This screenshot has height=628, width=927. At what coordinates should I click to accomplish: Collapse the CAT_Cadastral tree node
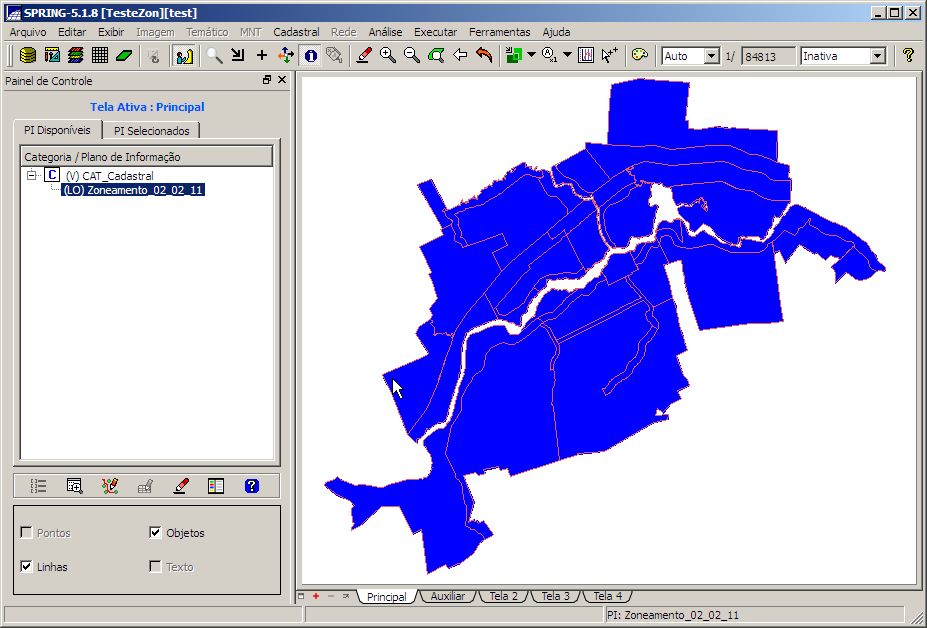pos(31,176)
